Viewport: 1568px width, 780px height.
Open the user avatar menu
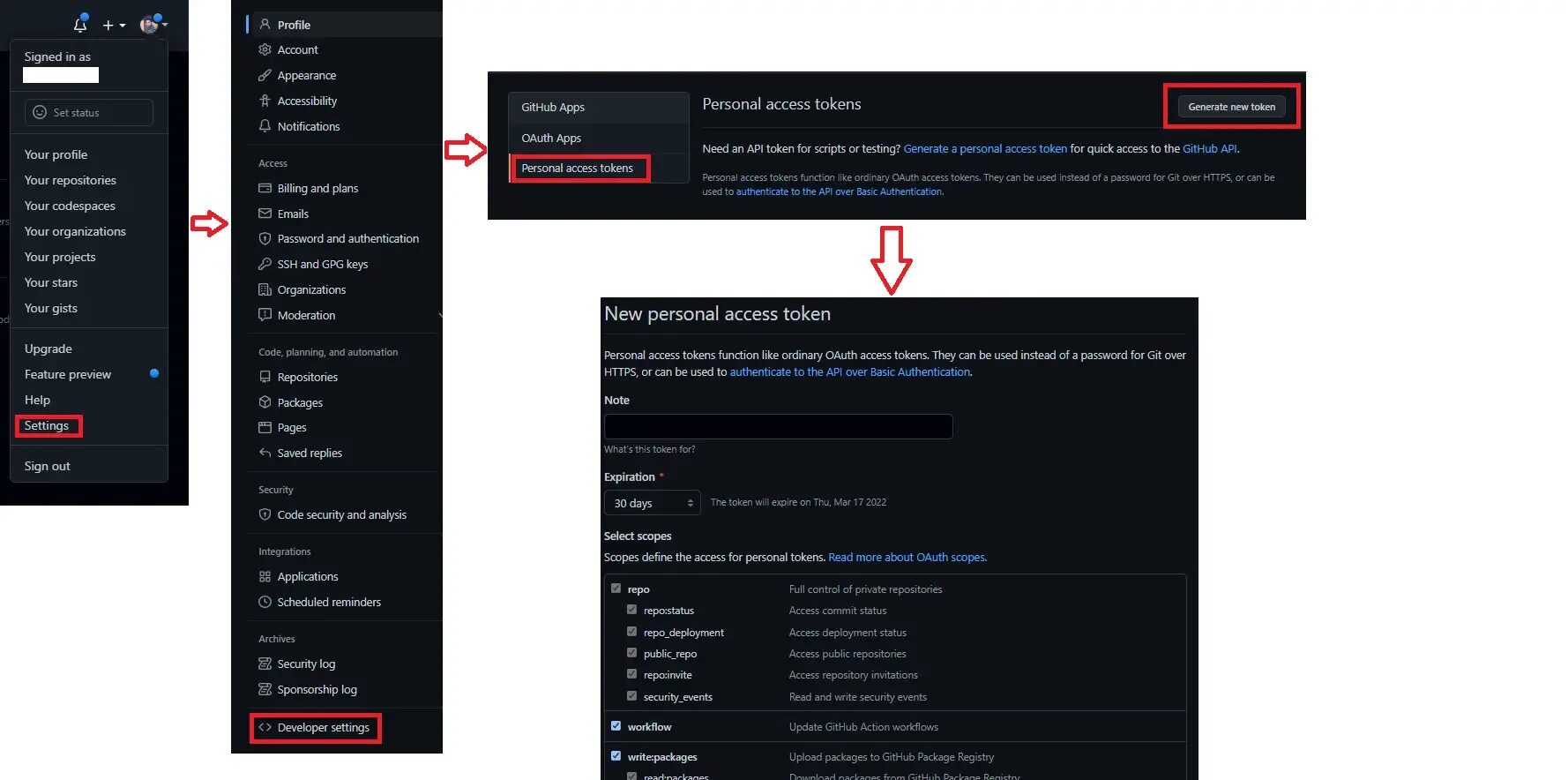(153, 24)
